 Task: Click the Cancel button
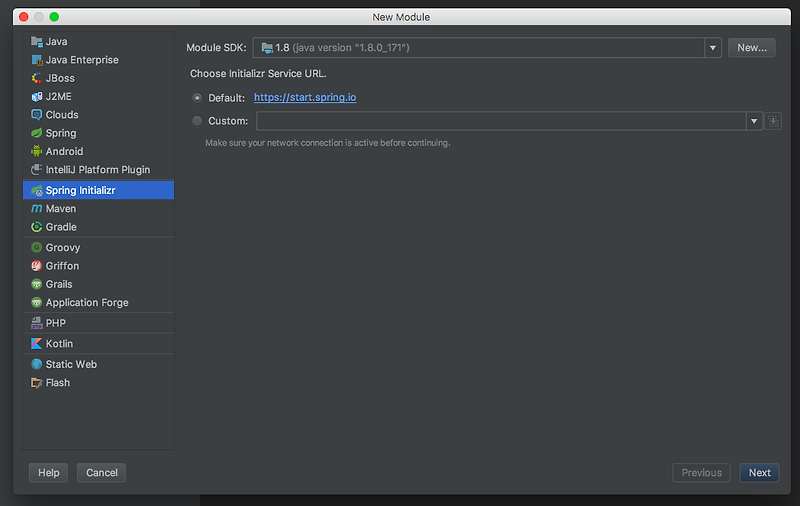(102, 473)
